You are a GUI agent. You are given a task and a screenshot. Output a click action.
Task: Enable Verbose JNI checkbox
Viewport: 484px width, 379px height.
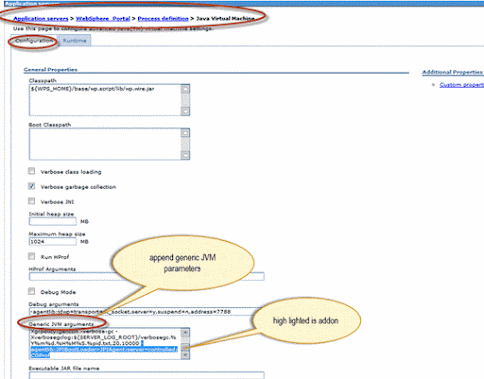[x=32, y=201]
